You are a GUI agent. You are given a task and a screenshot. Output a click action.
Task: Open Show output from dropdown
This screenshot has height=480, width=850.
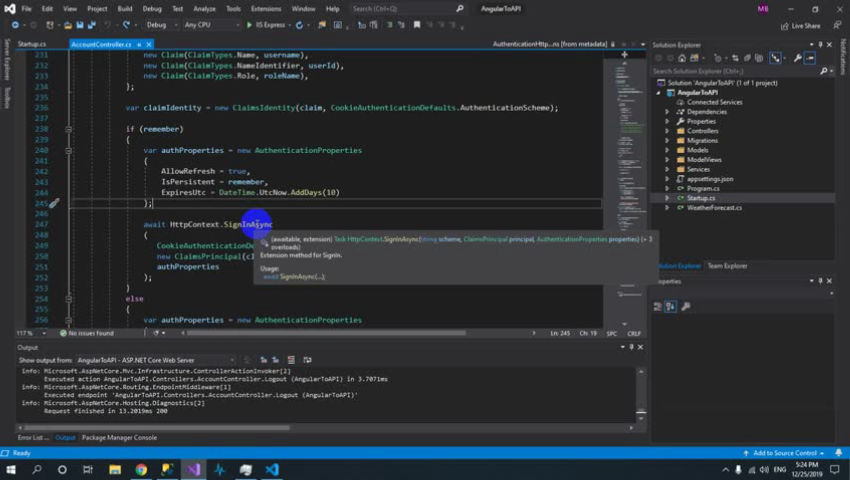pyautogui.click(x=156, y=360)
